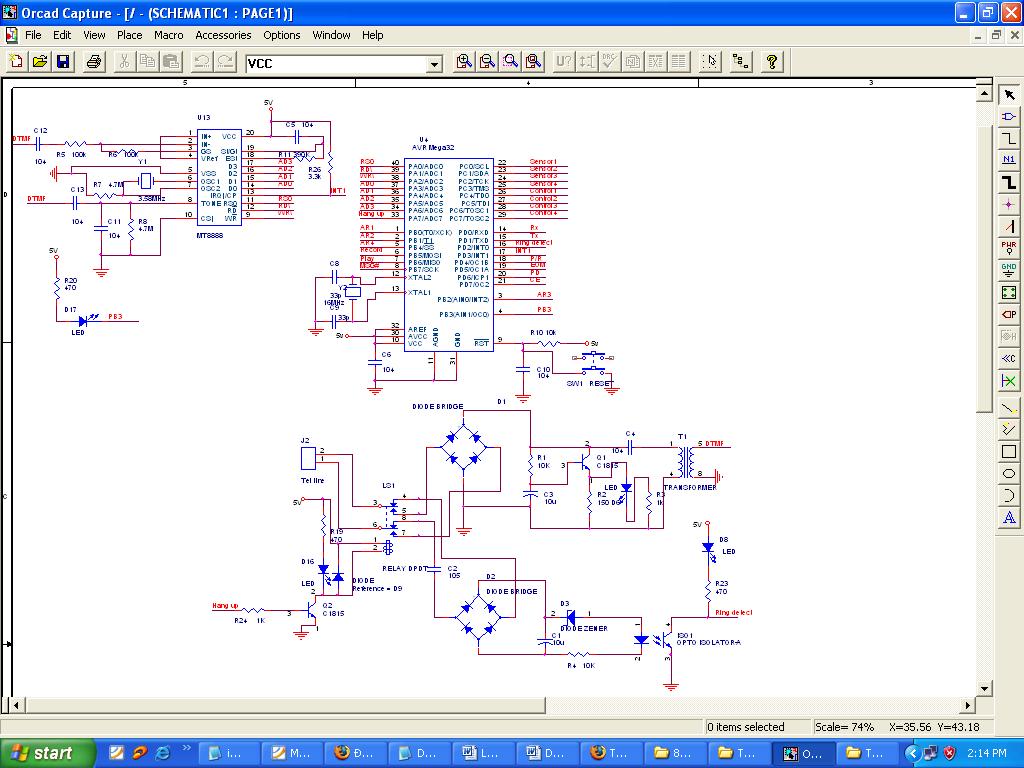The image size is (1024, 768).
Task: Open the Accessories menu
Action: point(223,35)
